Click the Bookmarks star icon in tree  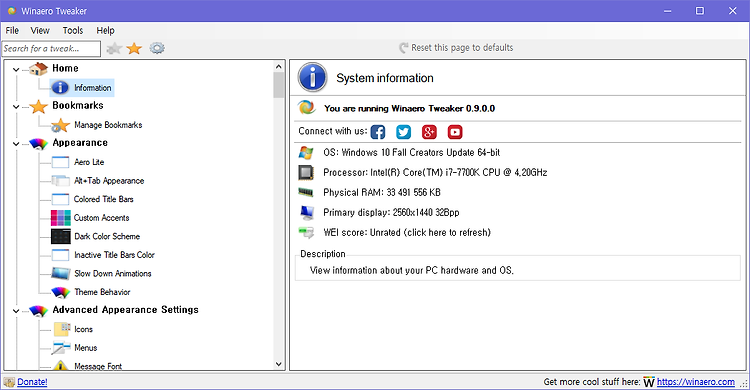tap(38, 106)
